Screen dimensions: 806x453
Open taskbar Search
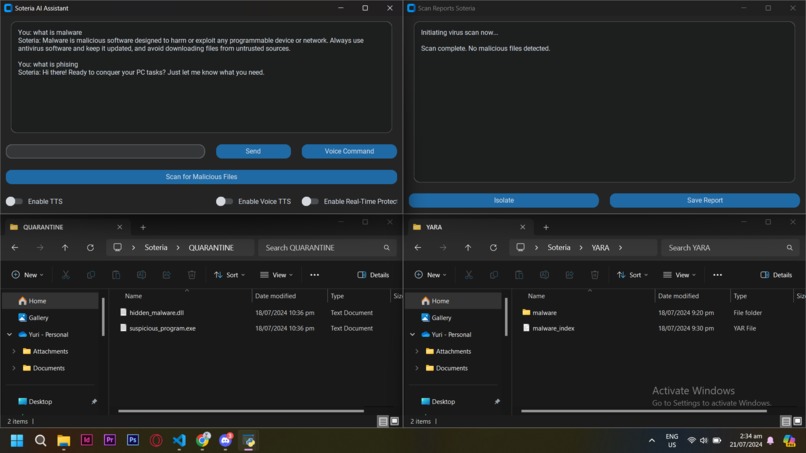pyautogui.click(x=40, y=441)
